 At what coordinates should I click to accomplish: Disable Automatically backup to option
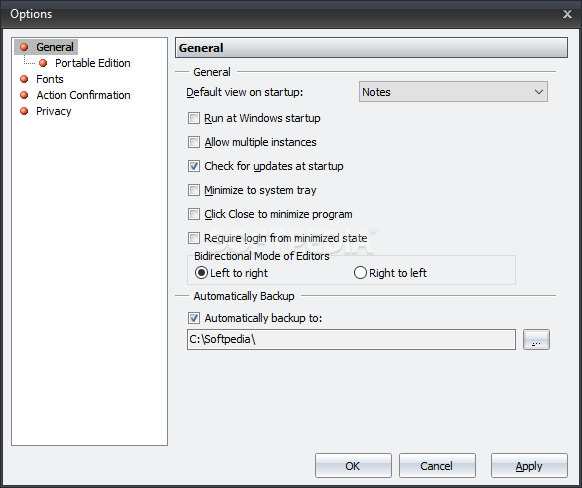coord(194,318)
